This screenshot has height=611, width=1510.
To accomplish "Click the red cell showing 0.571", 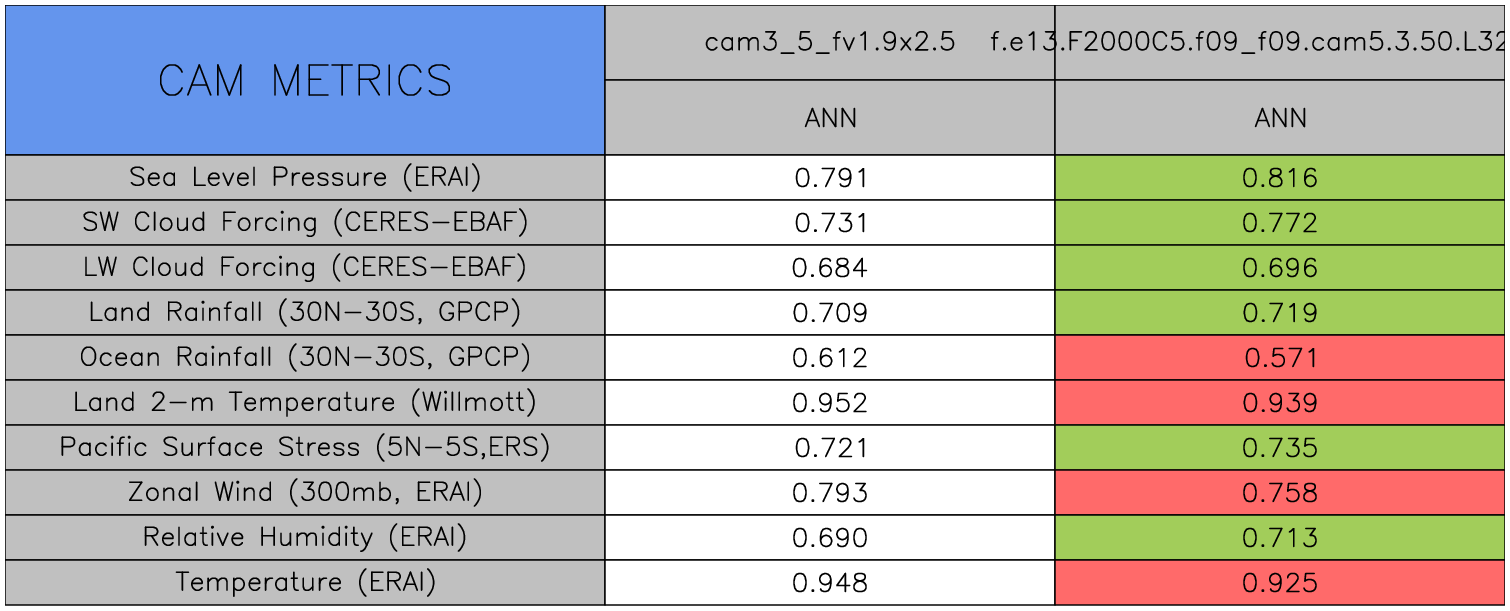I will tap(1280, 358).
